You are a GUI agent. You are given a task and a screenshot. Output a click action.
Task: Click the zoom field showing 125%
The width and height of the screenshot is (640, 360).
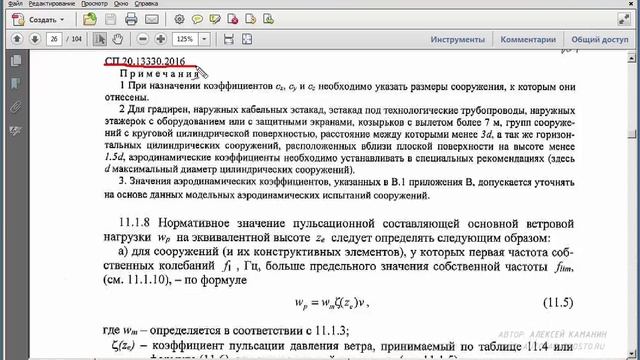pos(185,39)
